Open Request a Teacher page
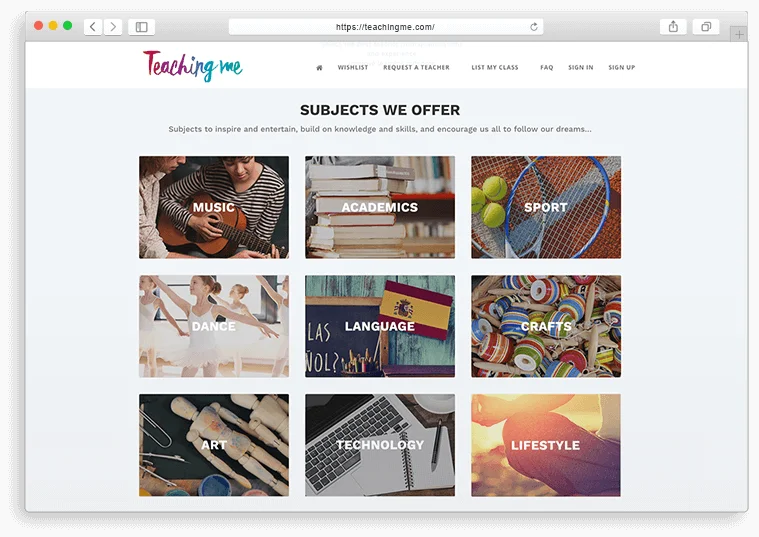Image resolution: width=759 pixels, height=537 pixels. 416,67
